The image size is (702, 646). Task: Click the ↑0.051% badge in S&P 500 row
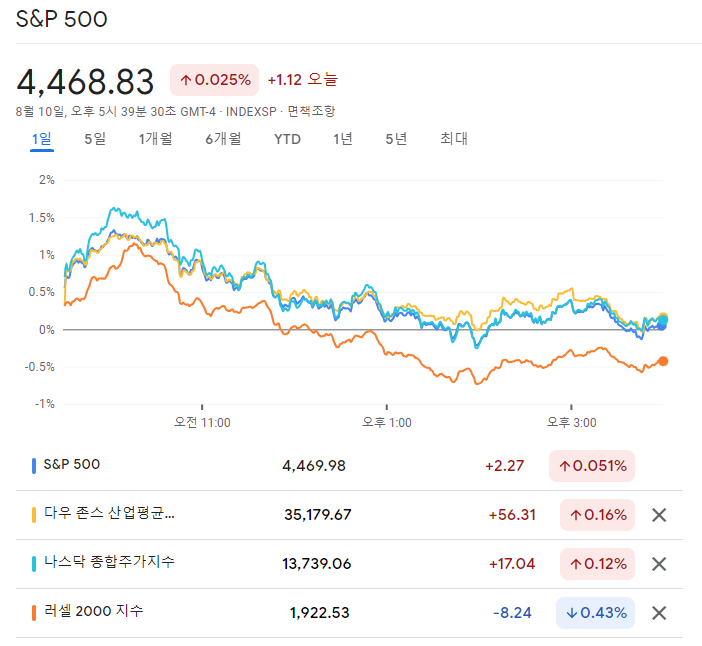click(x=592, y=466)
